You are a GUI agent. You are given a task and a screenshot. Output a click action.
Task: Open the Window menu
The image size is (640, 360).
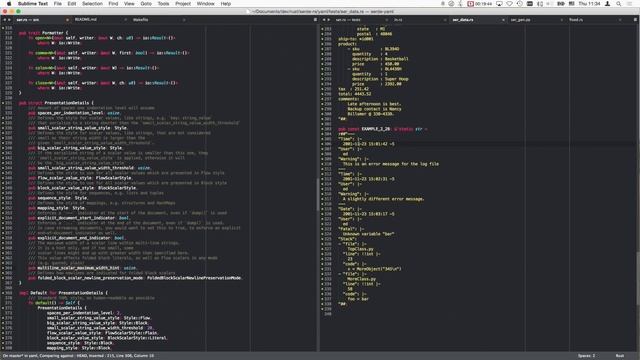click(x=205, y=4)
